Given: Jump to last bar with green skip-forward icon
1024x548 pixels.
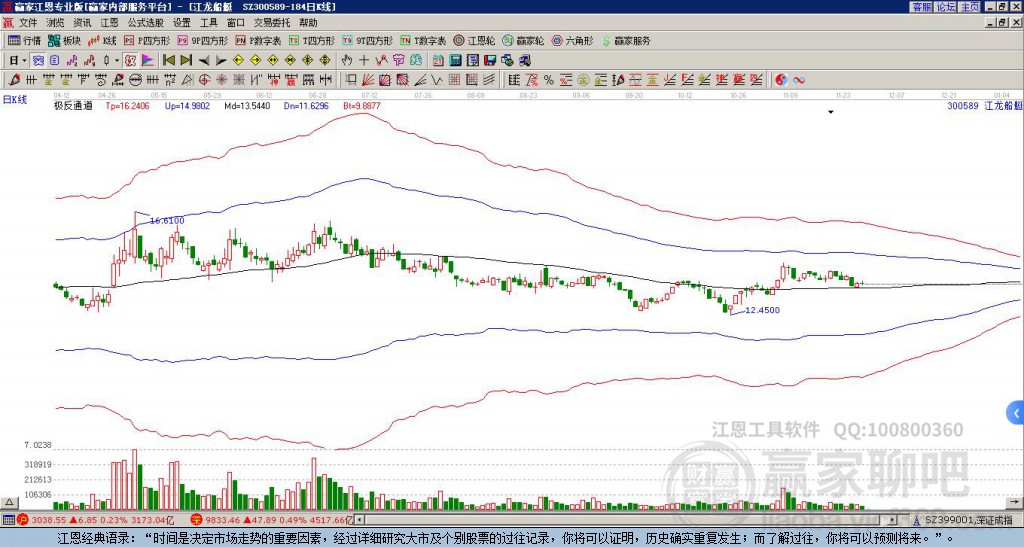Looking at the screenshot, I should [186, 60].
